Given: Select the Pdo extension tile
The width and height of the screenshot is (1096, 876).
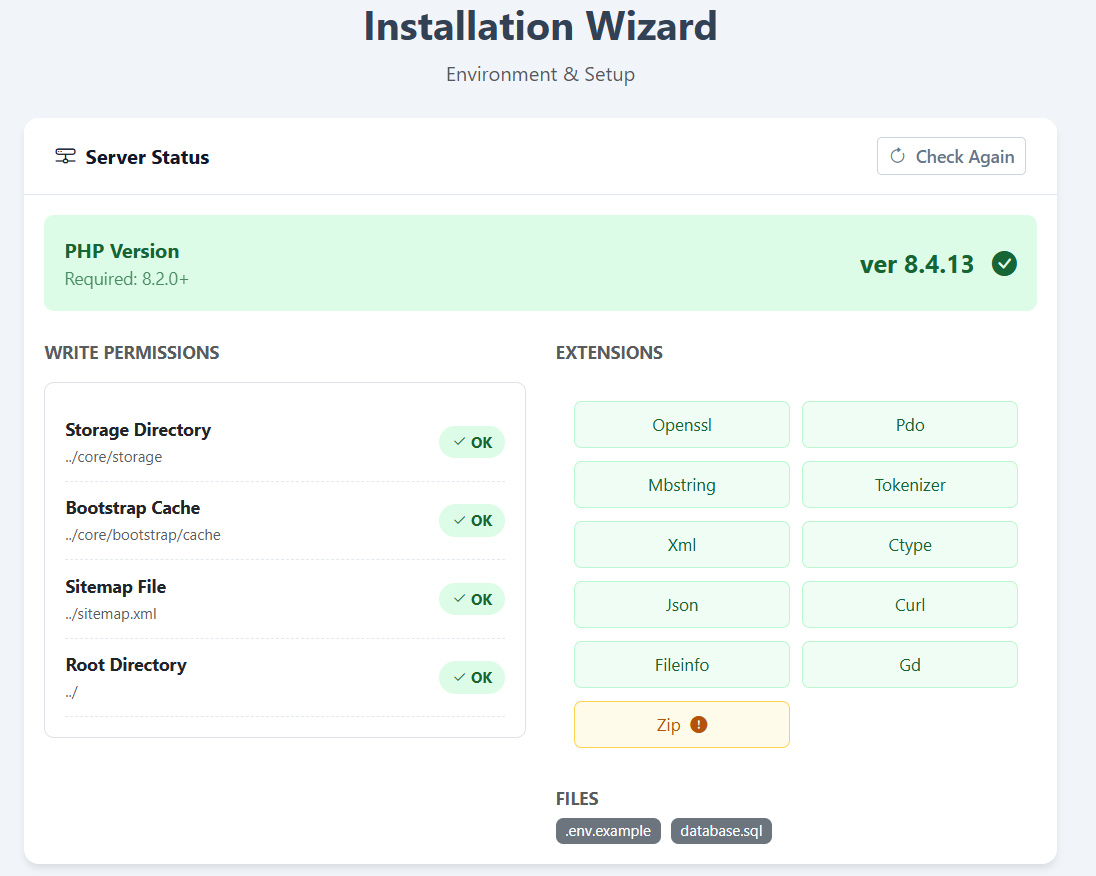Looking at the screenshot, I should tap(909, 425).
